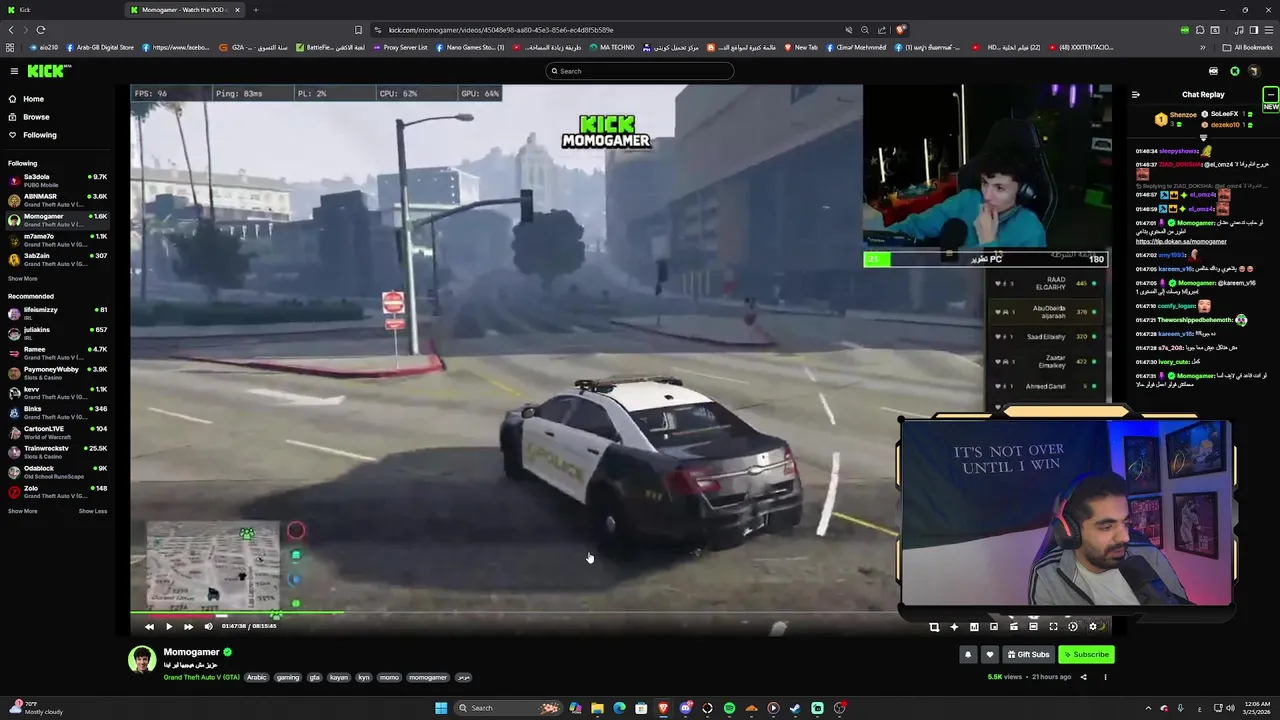Click the gaming tag under stream title
Viewport: 1280px width, 720px height.
[288, 677]
